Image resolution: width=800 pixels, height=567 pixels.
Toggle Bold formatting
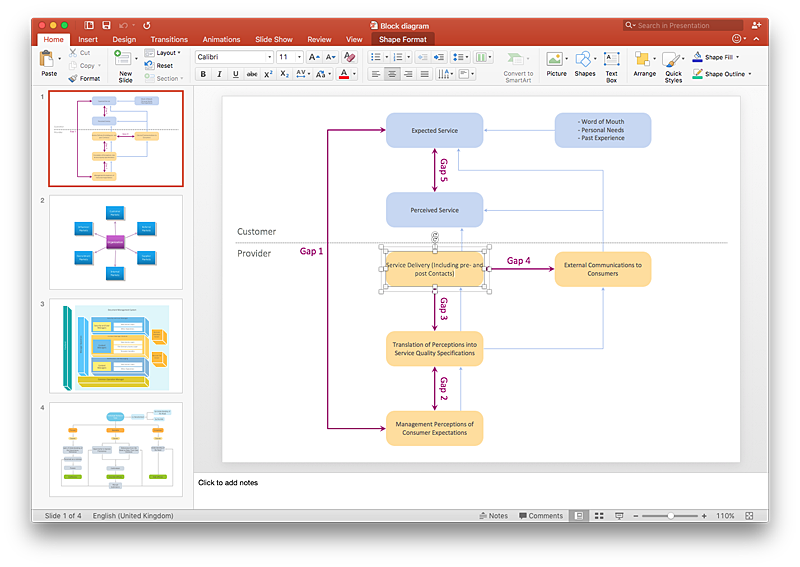point(203,75)
